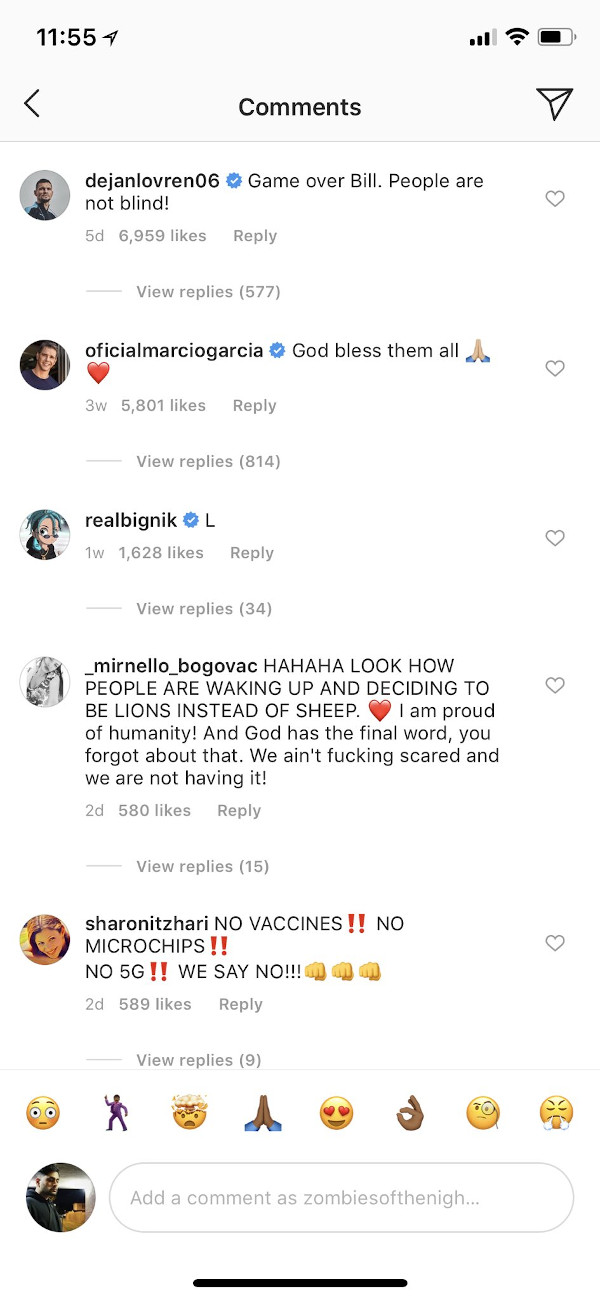Viewport: 600px width, 1300px height.
Task: Tap the dancing man emoji
Action: 117,1113
